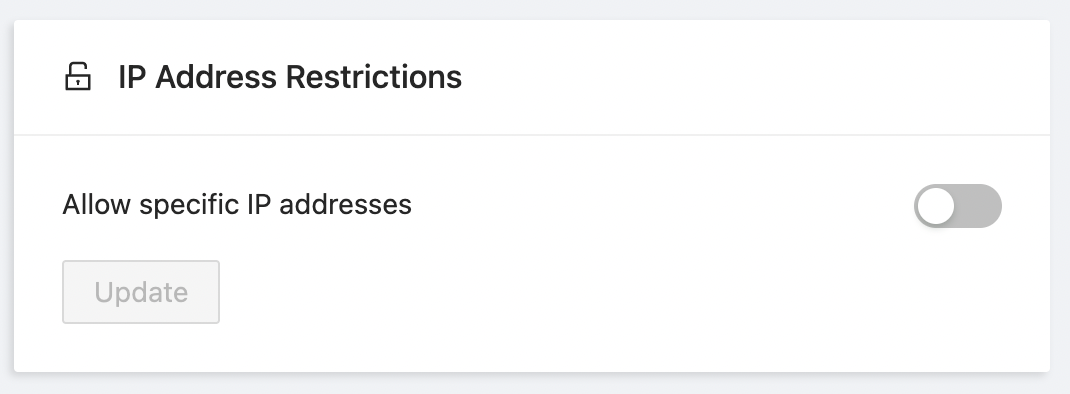Click the Allow specific IP addresses label

click(237, 205)
